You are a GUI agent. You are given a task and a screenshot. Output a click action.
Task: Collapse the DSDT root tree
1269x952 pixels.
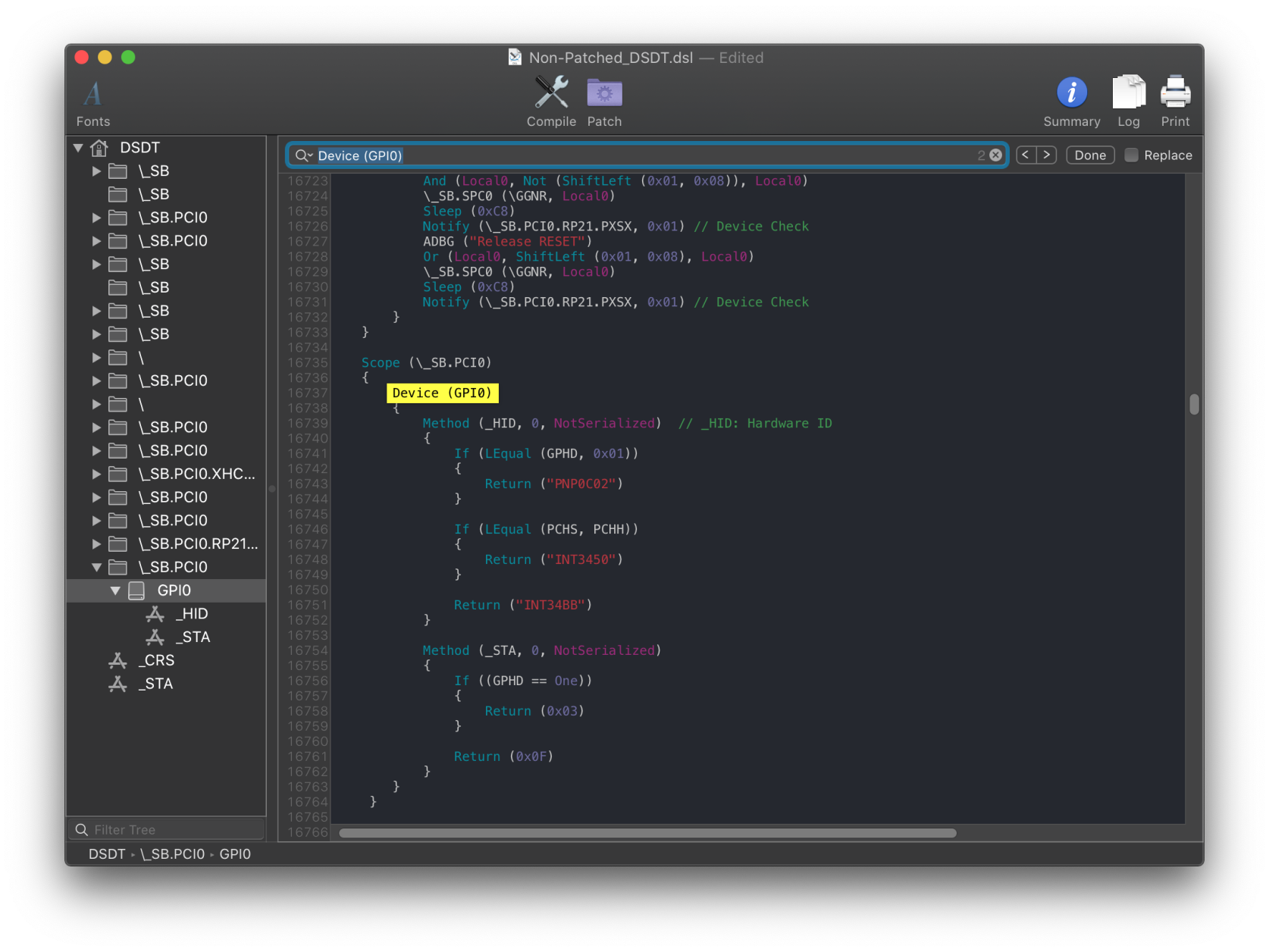tap(78, 148)
